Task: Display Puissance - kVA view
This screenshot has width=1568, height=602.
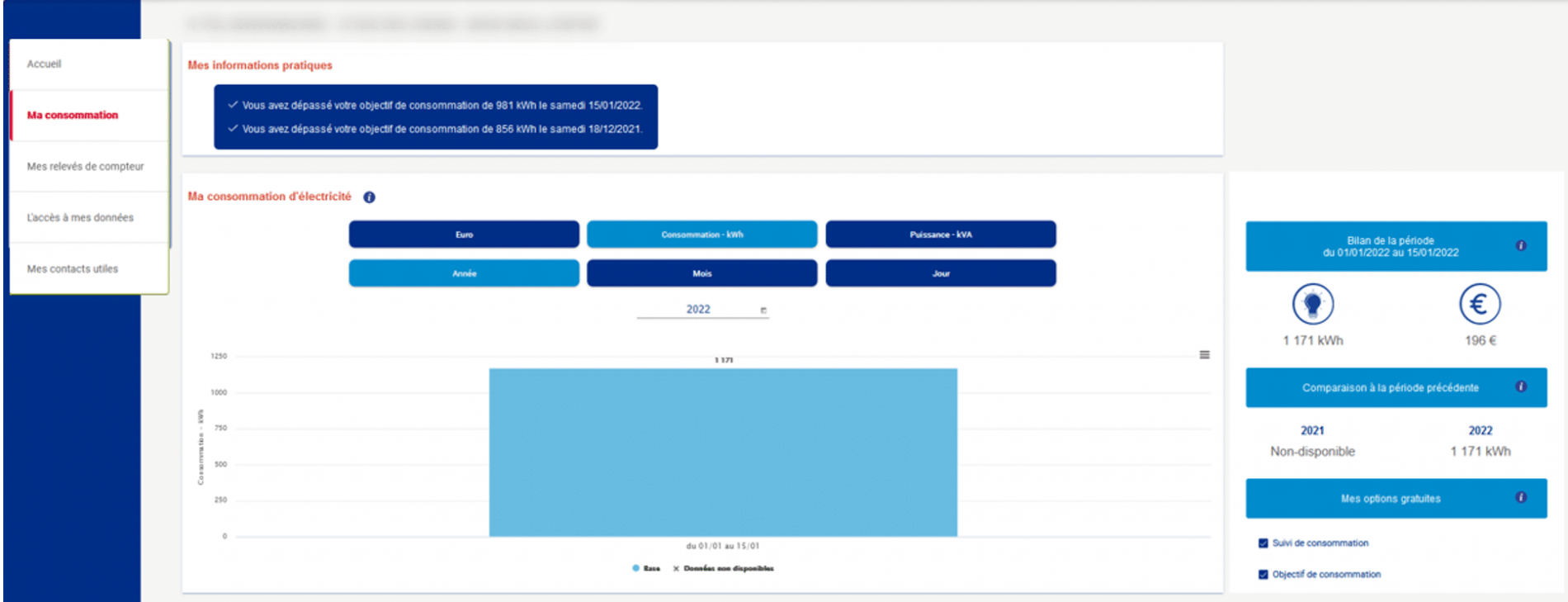Action: tap(940, 235)
